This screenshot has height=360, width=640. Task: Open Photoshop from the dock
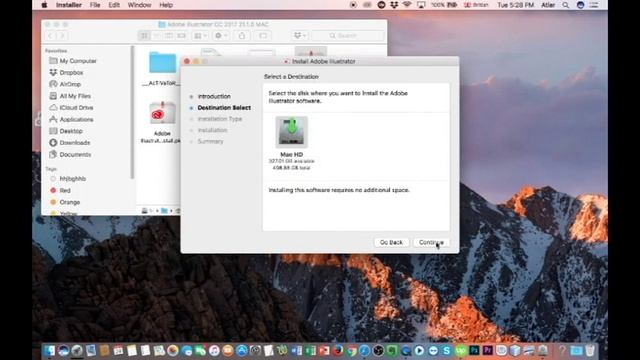474,350
